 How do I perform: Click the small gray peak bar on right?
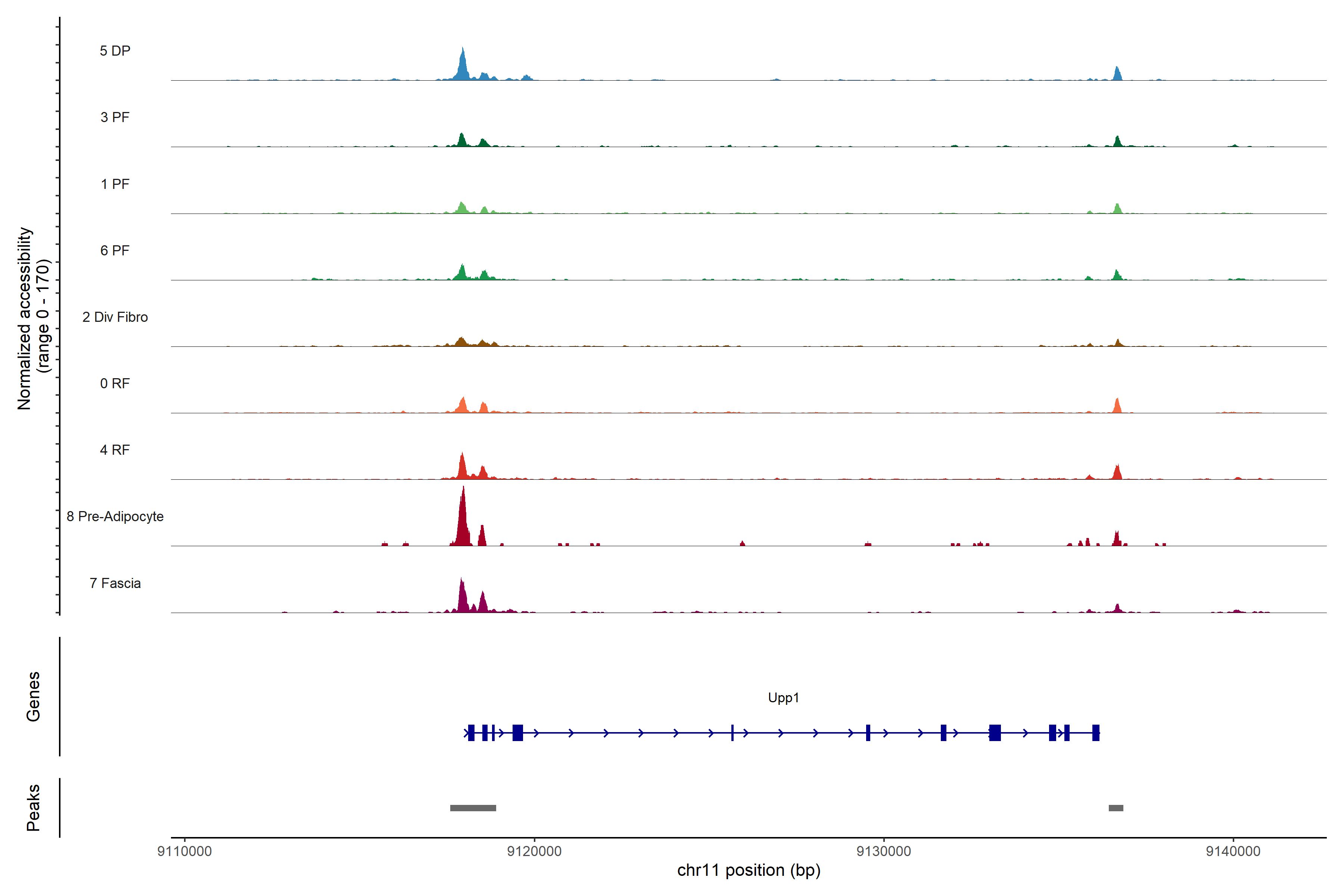click(1116, 808)
